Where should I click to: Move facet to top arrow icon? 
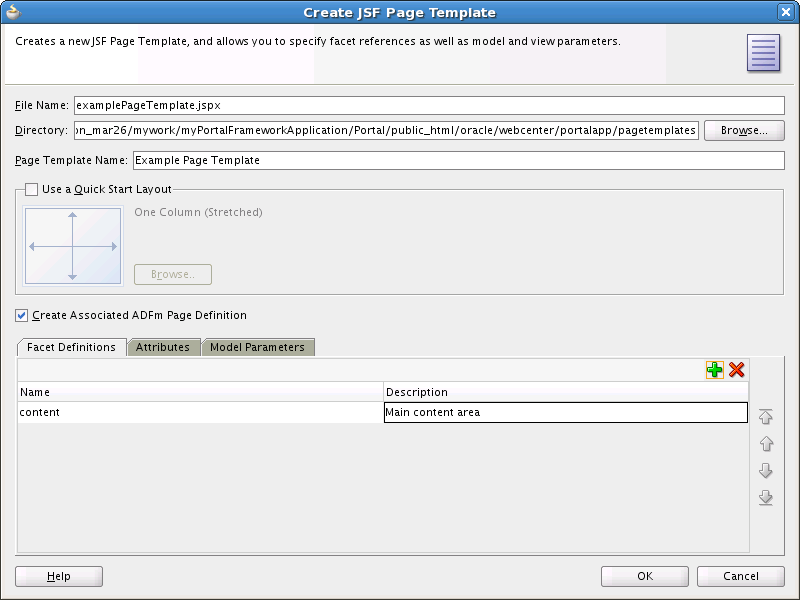[x=765, y=417]
